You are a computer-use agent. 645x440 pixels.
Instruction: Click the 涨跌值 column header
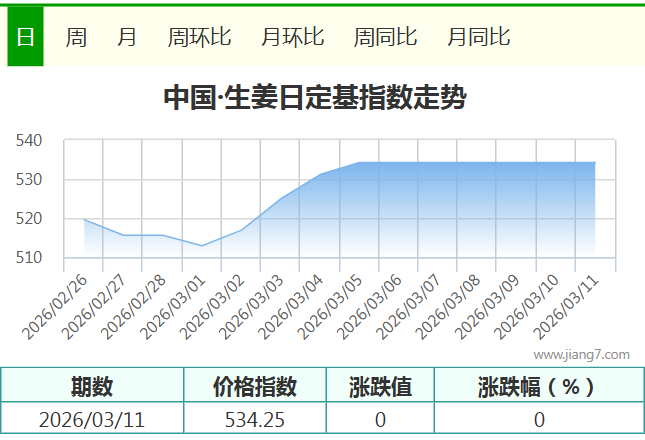(x=380, y=386)
